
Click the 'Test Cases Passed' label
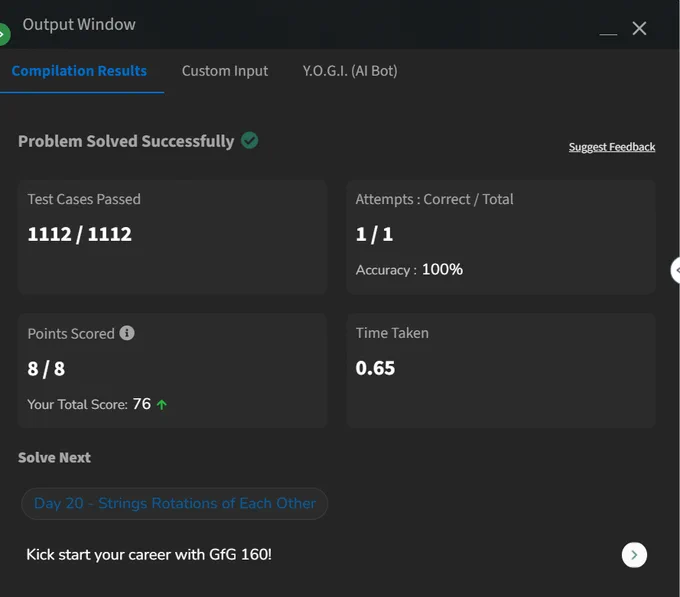(84, 199)
